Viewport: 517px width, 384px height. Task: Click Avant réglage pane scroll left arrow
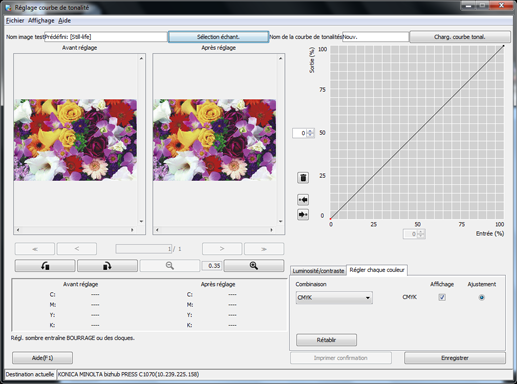pos(18,230)
